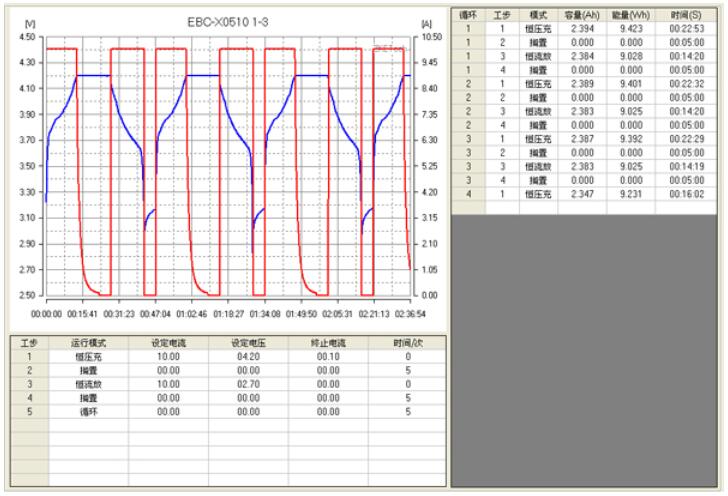Click the chart title EBC-X0510 1-3
Viewport: 728px width, 496px height.
228,21
